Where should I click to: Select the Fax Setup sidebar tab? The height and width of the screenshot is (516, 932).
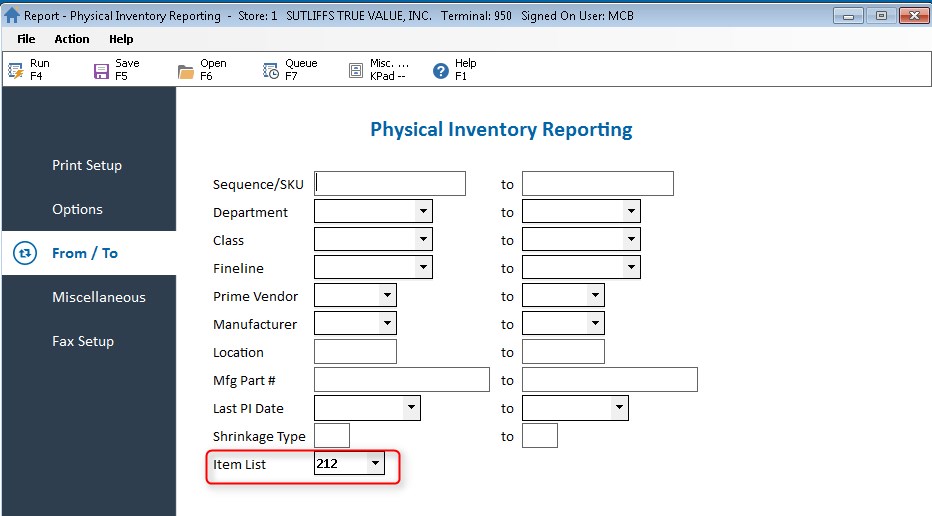pyautogui.click(x=83, y=341)
